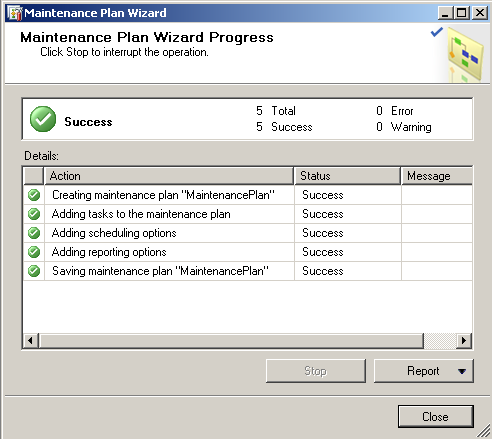Click the large green Success checkmark icon
The width and height of the screenshot is (492, 439).
point(43,119)
